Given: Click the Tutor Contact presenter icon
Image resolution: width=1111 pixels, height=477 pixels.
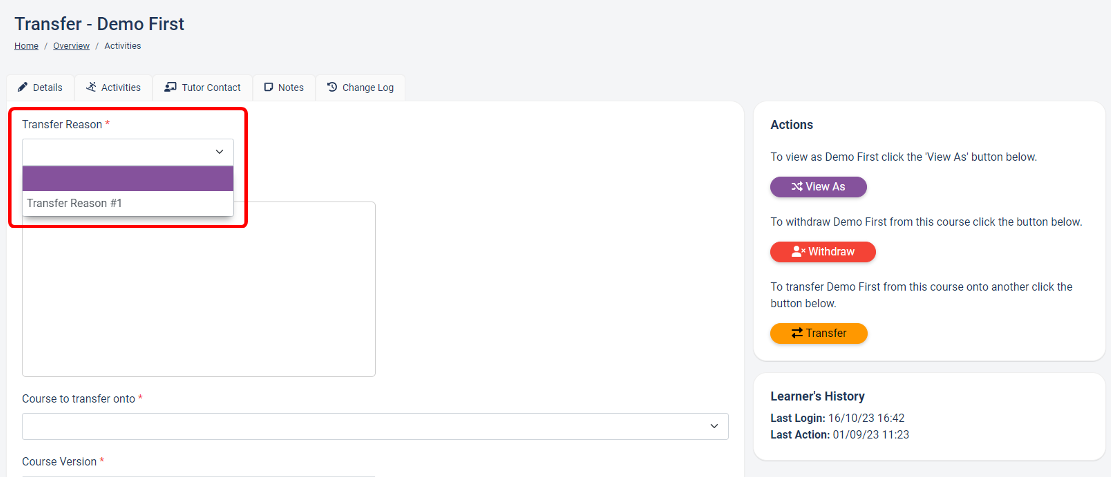Looking at the screenshot, I should pyautogui.click(x=170, y=88).
